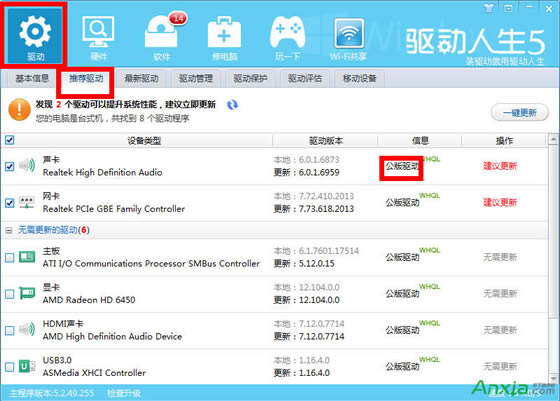
Task: Open the 玩一下 gamepad icon
Action: pos(288,37)
